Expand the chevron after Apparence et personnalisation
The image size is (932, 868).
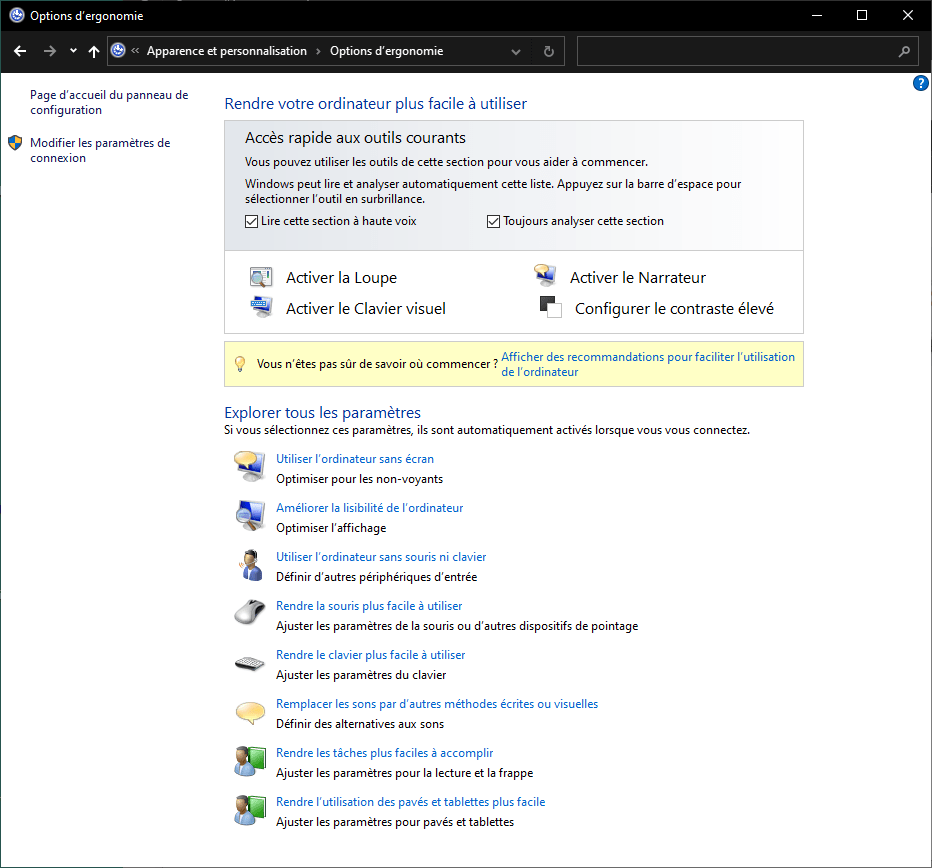point(318,51)
